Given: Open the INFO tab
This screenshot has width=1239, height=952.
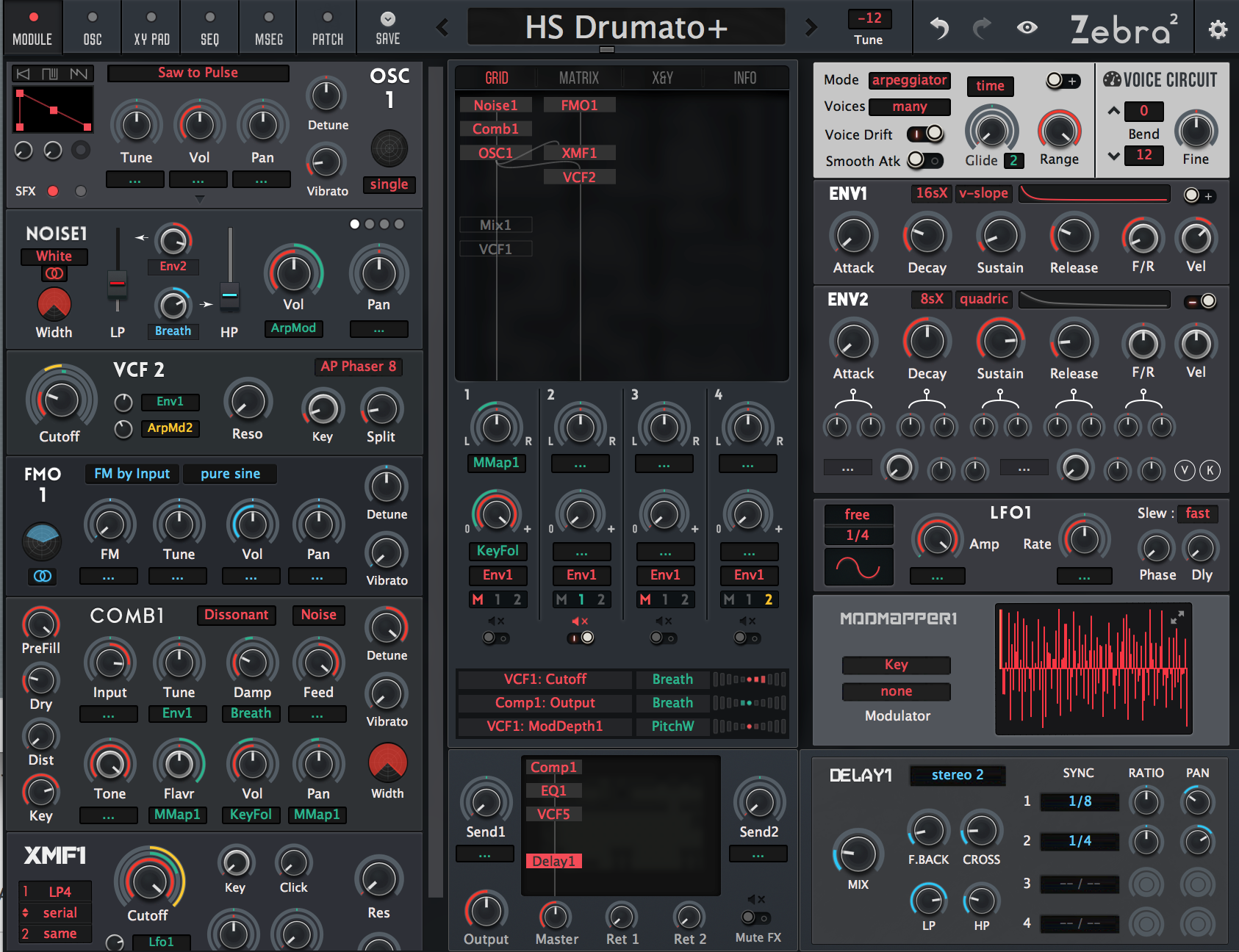Looking at the screenshot, I should (x=744, y=78).
